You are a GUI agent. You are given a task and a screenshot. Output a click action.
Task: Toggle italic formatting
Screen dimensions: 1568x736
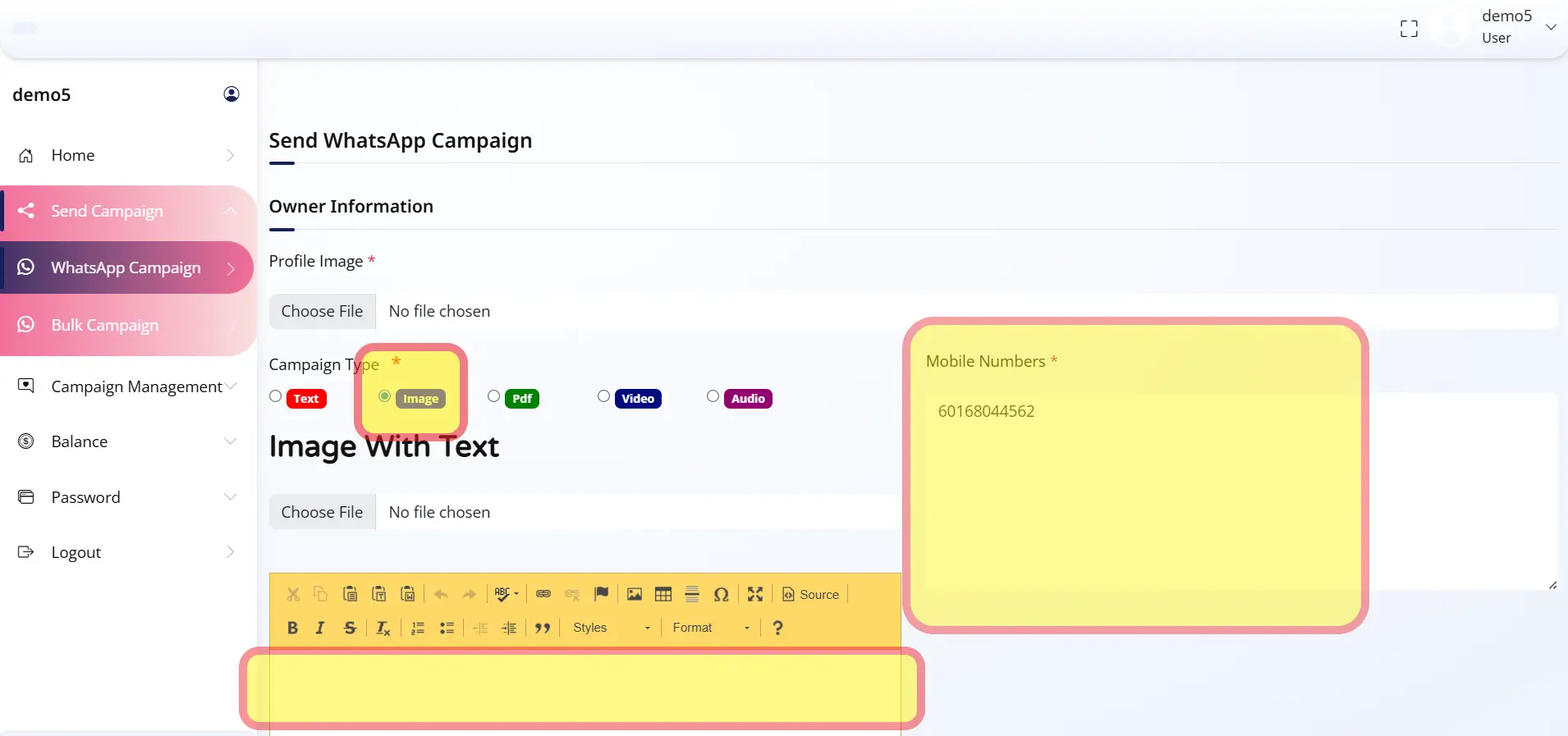point(320,628)
